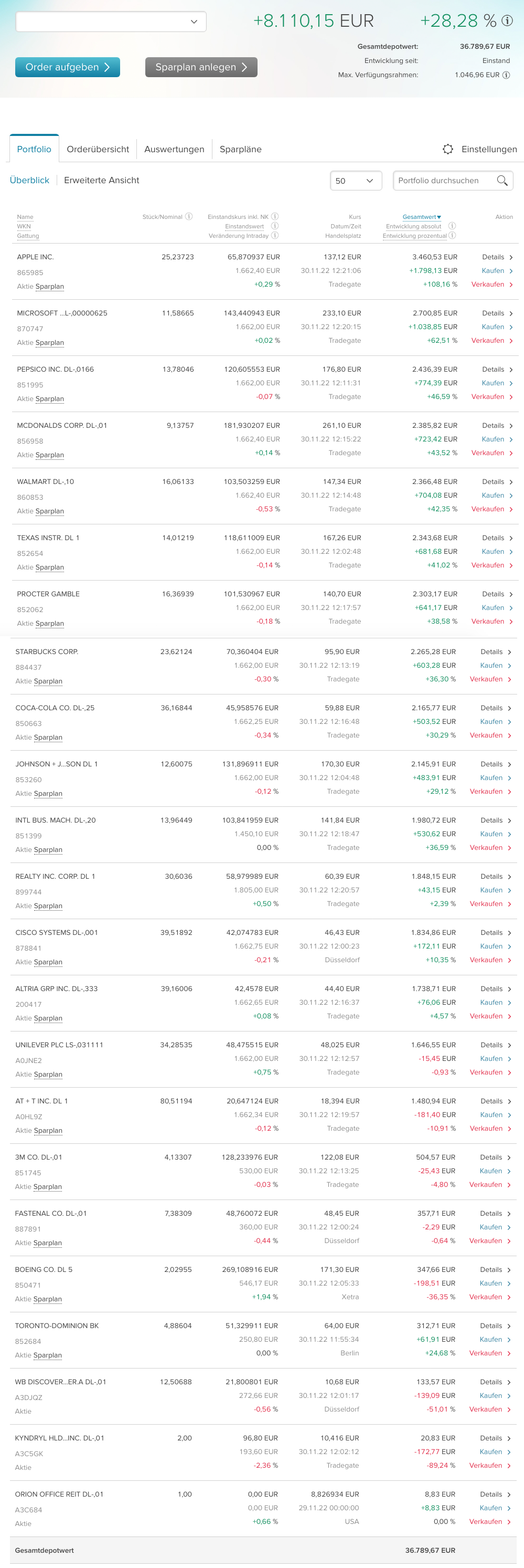Open the account selection dropdown at top
This screenshot has height=1568, width=524.
coord(111,22)
